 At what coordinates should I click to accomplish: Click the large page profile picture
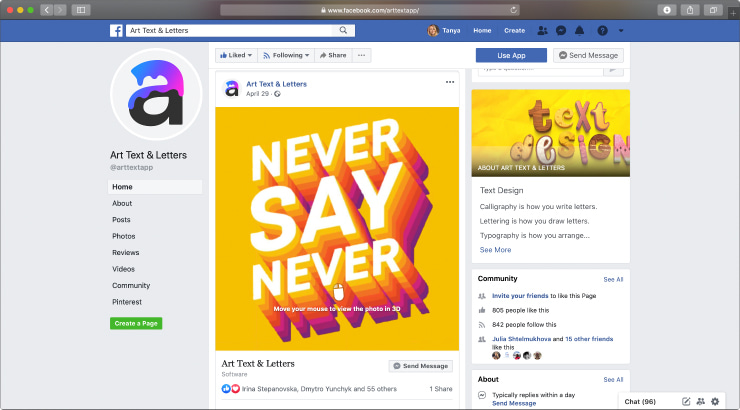156,94
